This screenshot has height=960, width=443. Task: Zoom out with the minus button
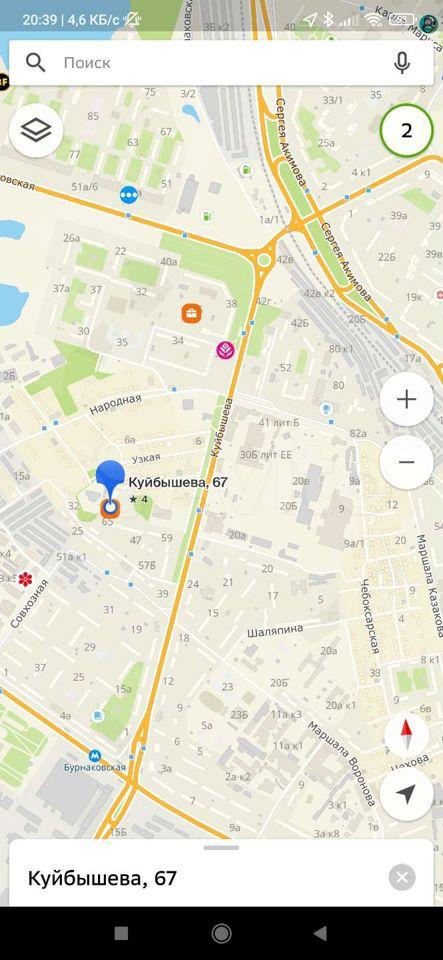[406, 462]
